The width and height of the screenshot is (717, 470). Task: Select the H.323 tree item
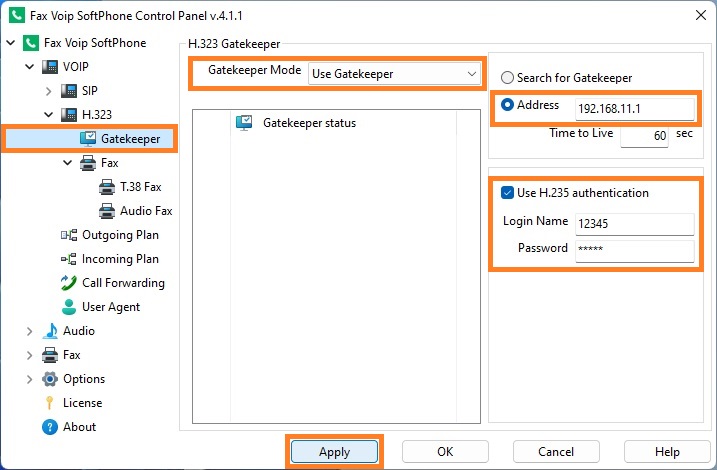(96, 115)
